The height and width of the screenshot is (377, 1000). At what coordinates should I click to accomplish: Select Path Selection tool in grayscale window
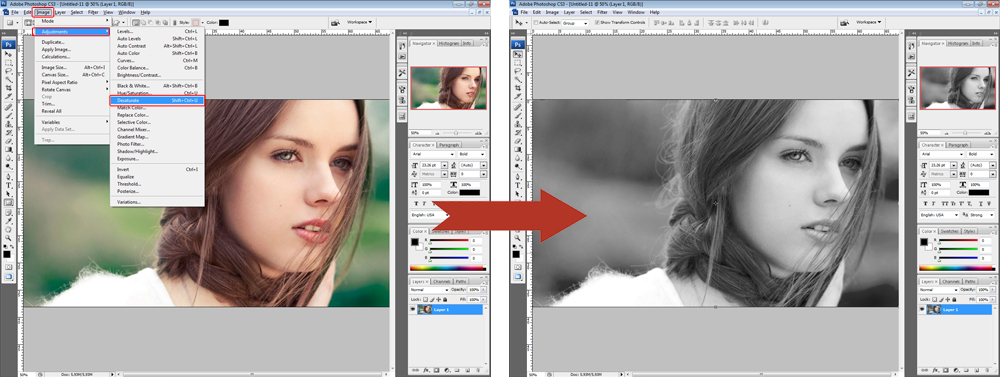[519, 194]
